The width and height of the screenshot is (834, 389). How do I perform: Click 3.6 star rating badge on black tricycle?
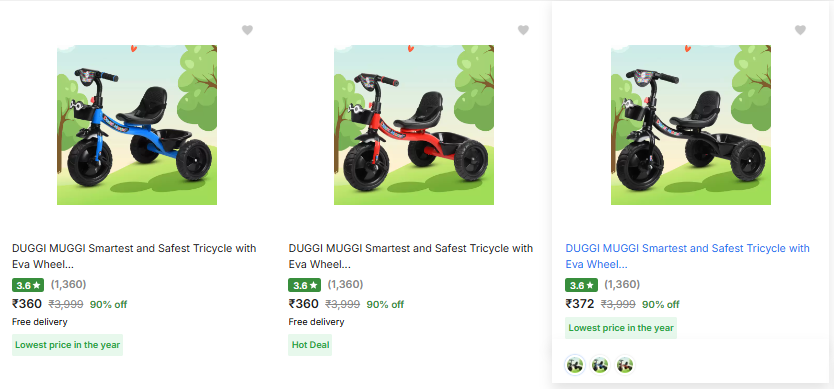(x=581, y=285)
